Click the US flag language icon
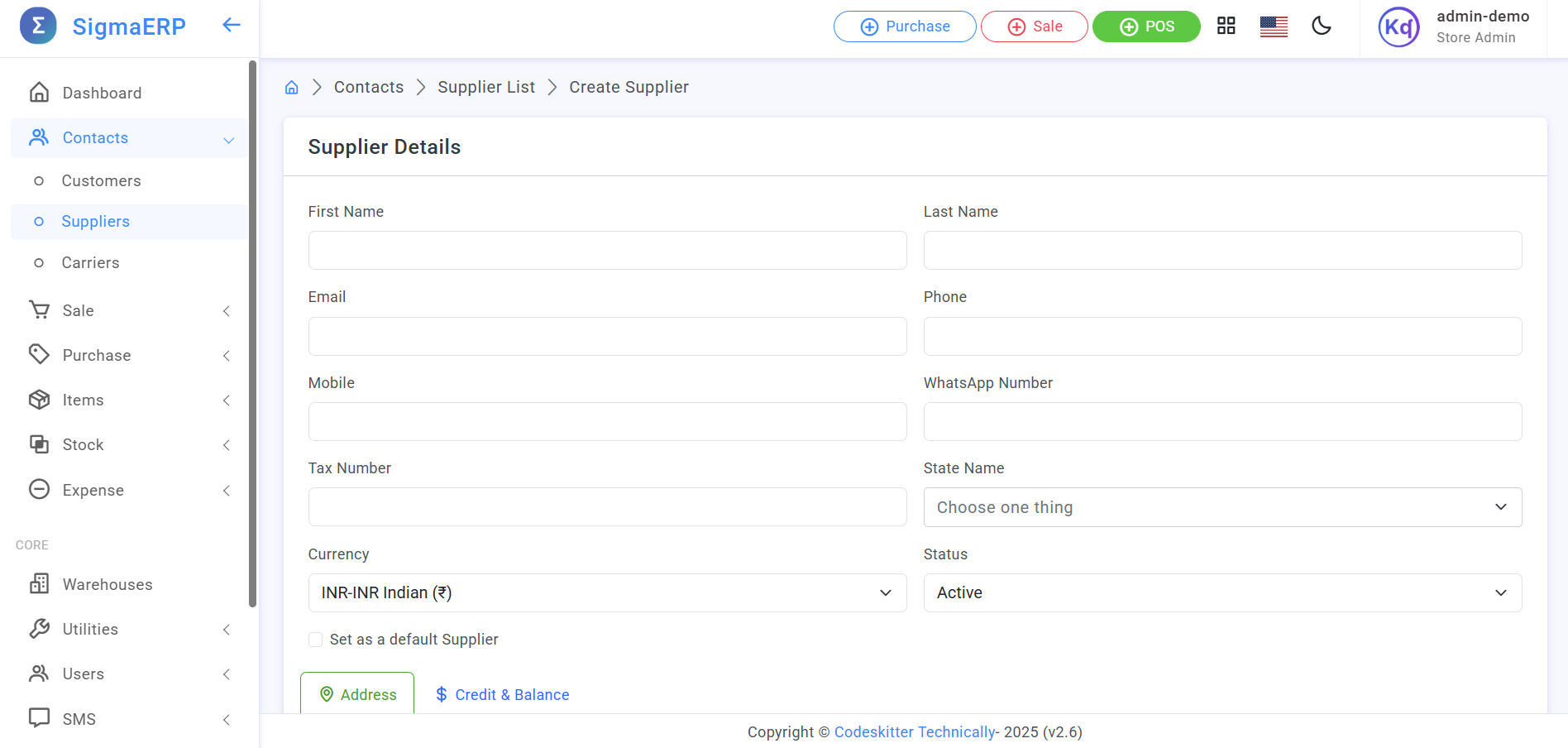Viewport: 1568px width, 748px height. pos(1274,26)
